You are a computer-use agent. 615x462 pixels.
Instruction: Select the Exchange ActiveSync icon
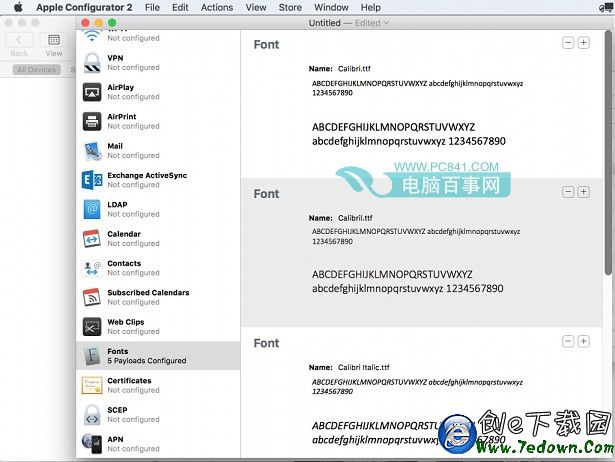pyautogui.click(x=92, y=180)
